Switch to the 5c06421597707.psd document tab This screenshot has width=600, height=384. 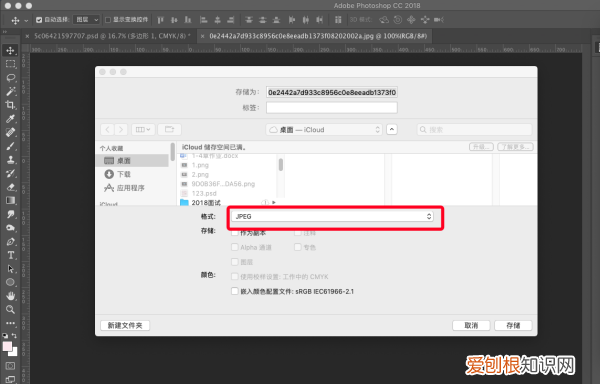[111, 36]
